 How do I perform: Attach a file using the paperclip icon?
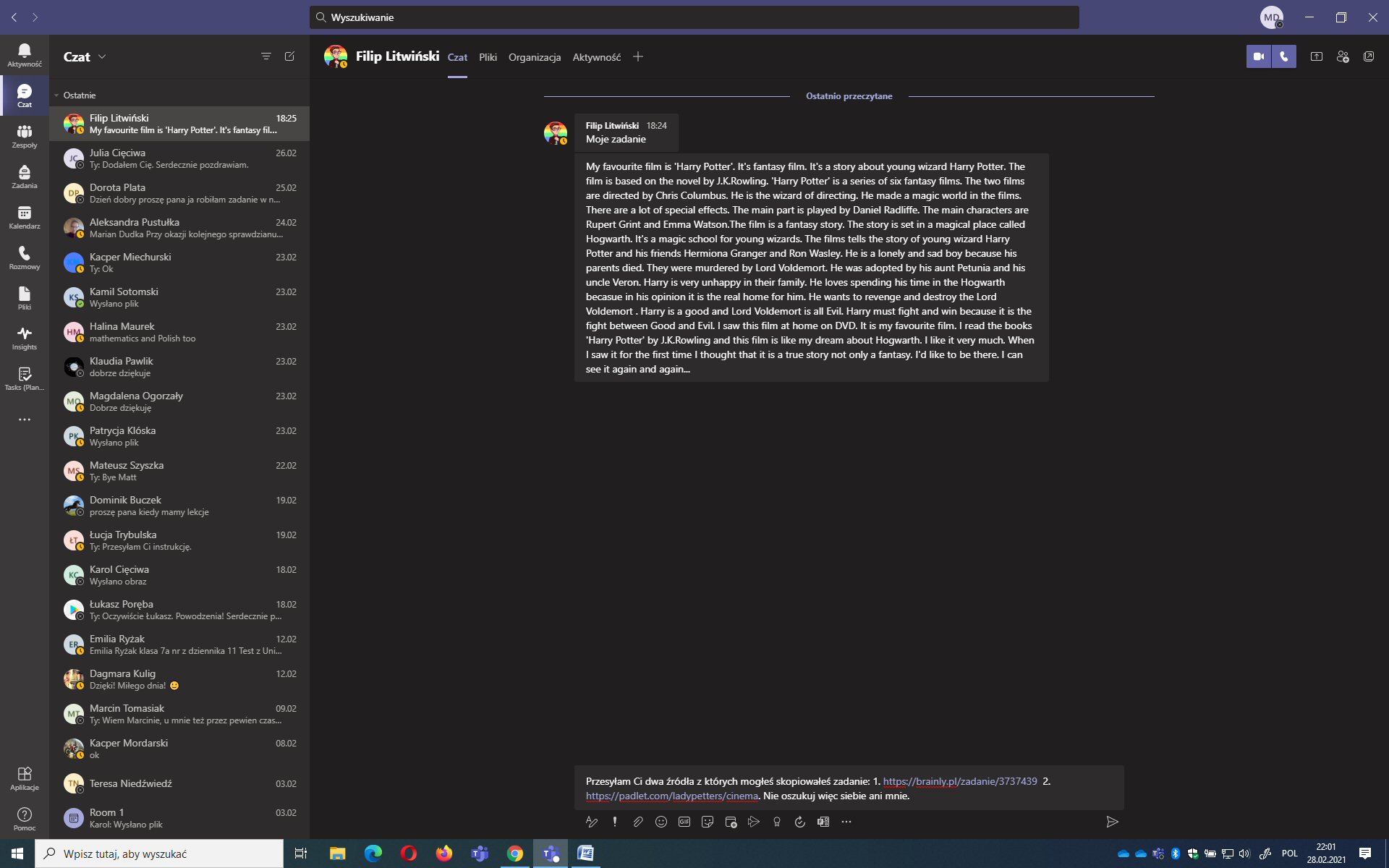pyautogui.click(x=638, y=822)
